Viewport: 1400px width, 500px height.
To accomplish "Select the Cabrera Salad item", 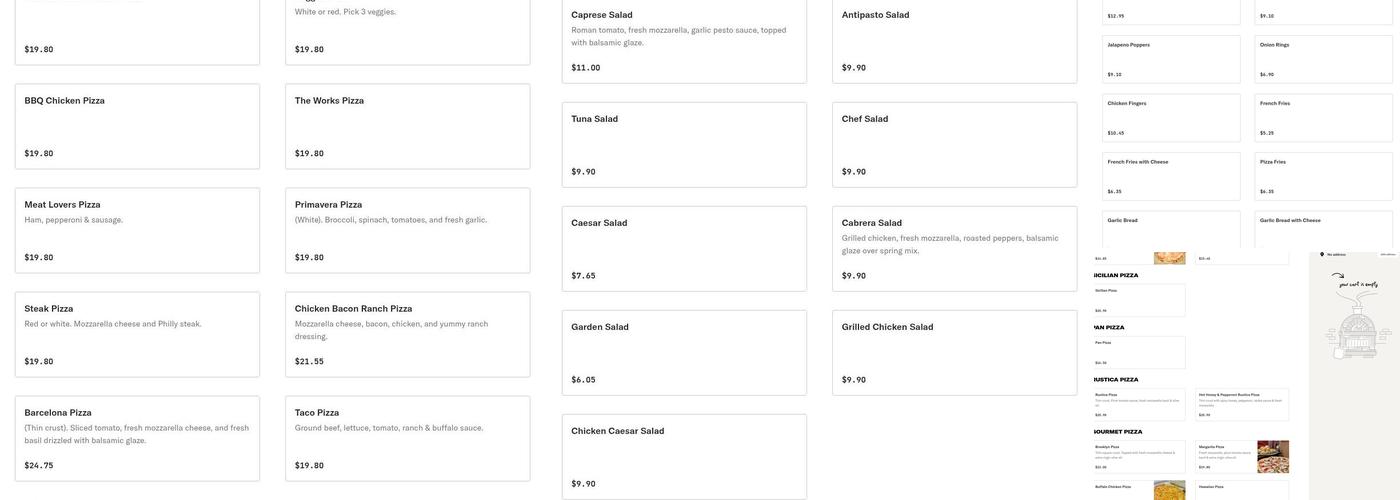I will click(x=954, y=248).
